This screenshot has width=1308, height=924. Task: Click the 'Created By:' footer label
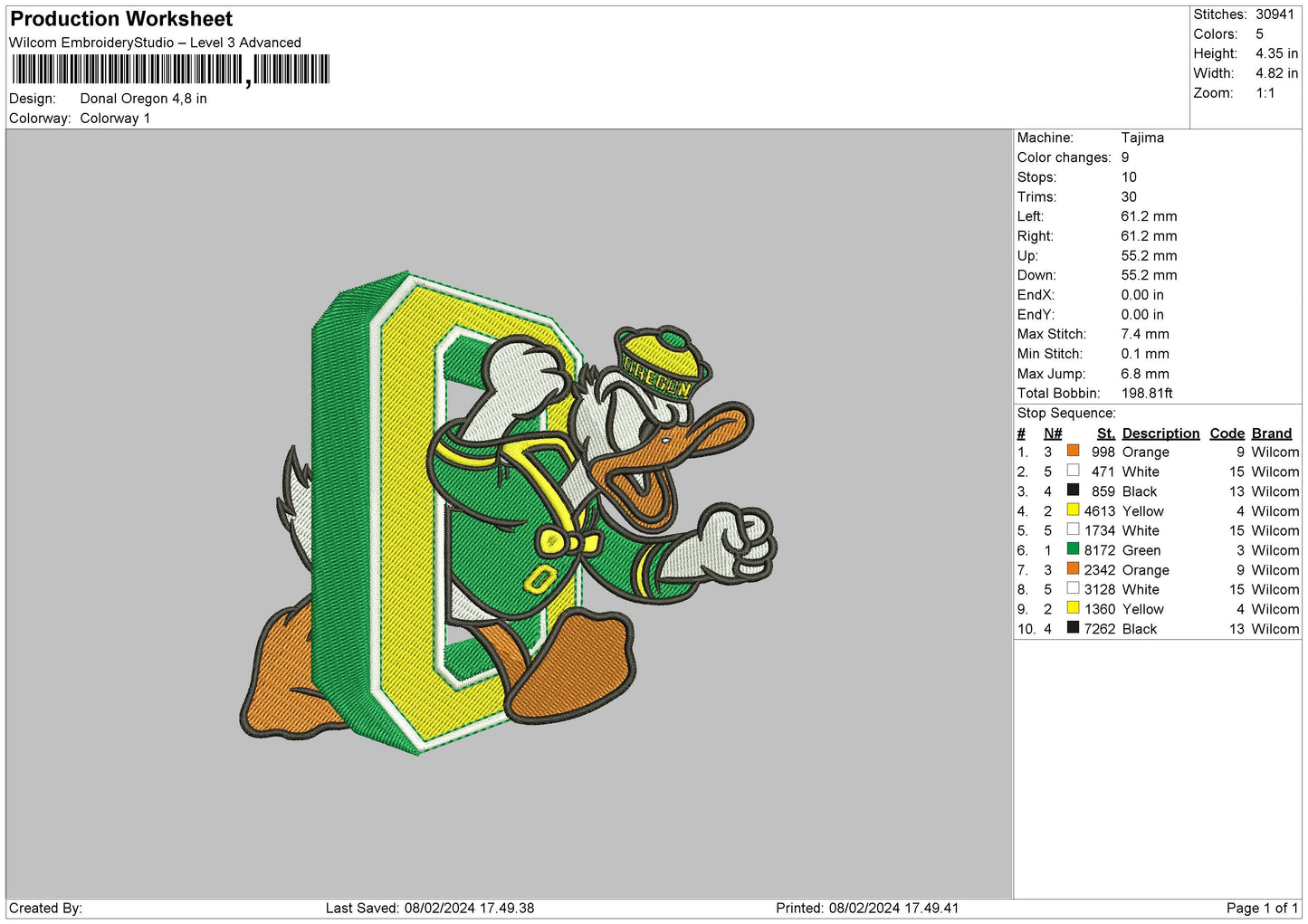45,909
